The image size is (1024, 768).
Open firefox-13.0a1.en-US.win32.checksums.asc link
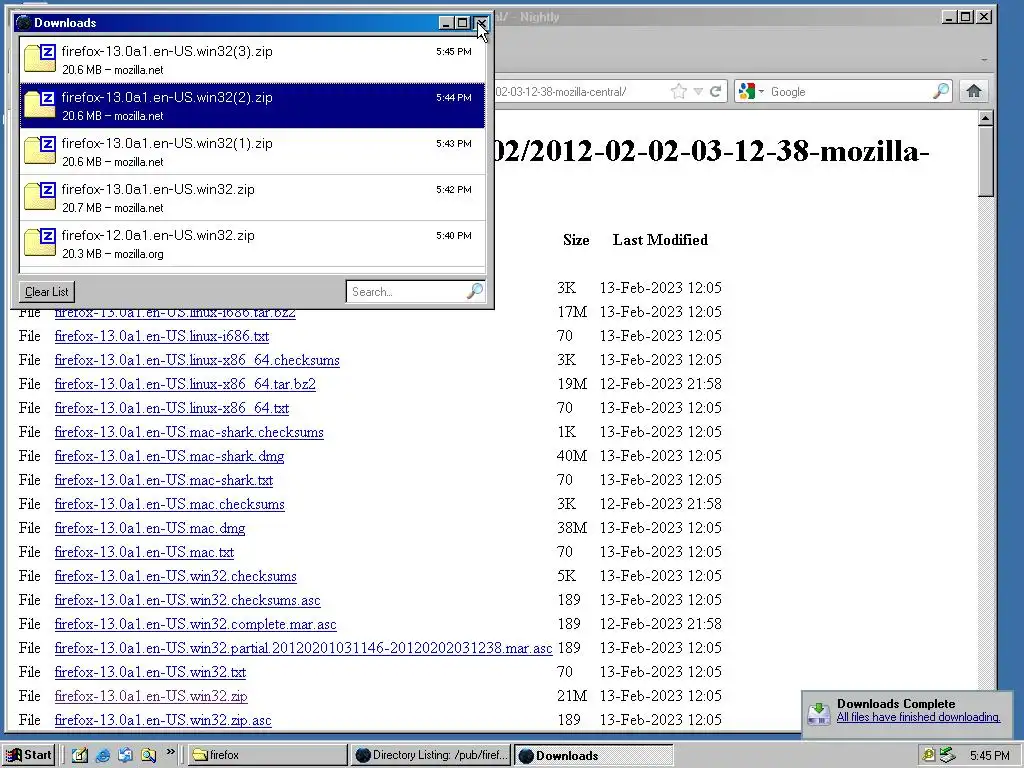coord(187,600)
